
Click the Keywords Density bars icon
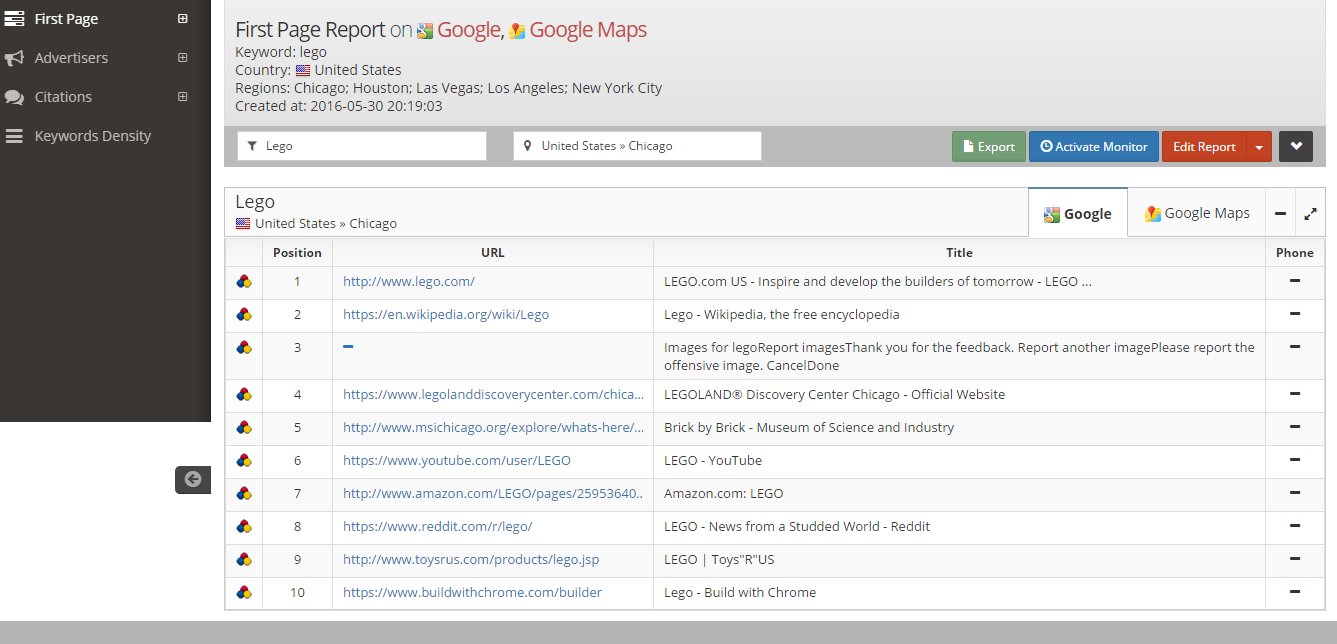pos(14,136)
